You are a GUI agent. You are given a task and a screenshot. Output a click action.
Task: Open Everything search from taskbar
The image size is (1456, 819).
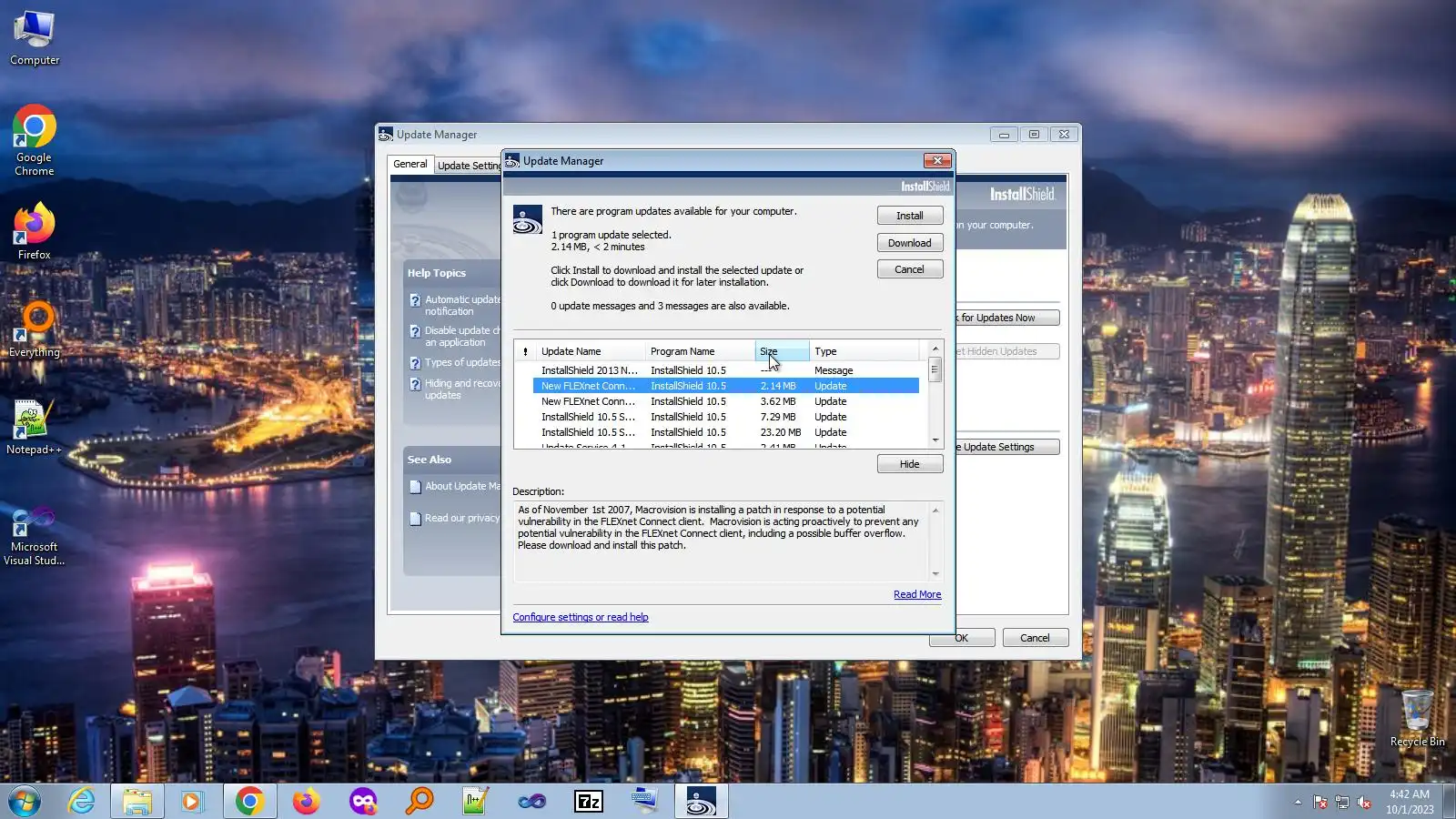click(x=420, y=802)
